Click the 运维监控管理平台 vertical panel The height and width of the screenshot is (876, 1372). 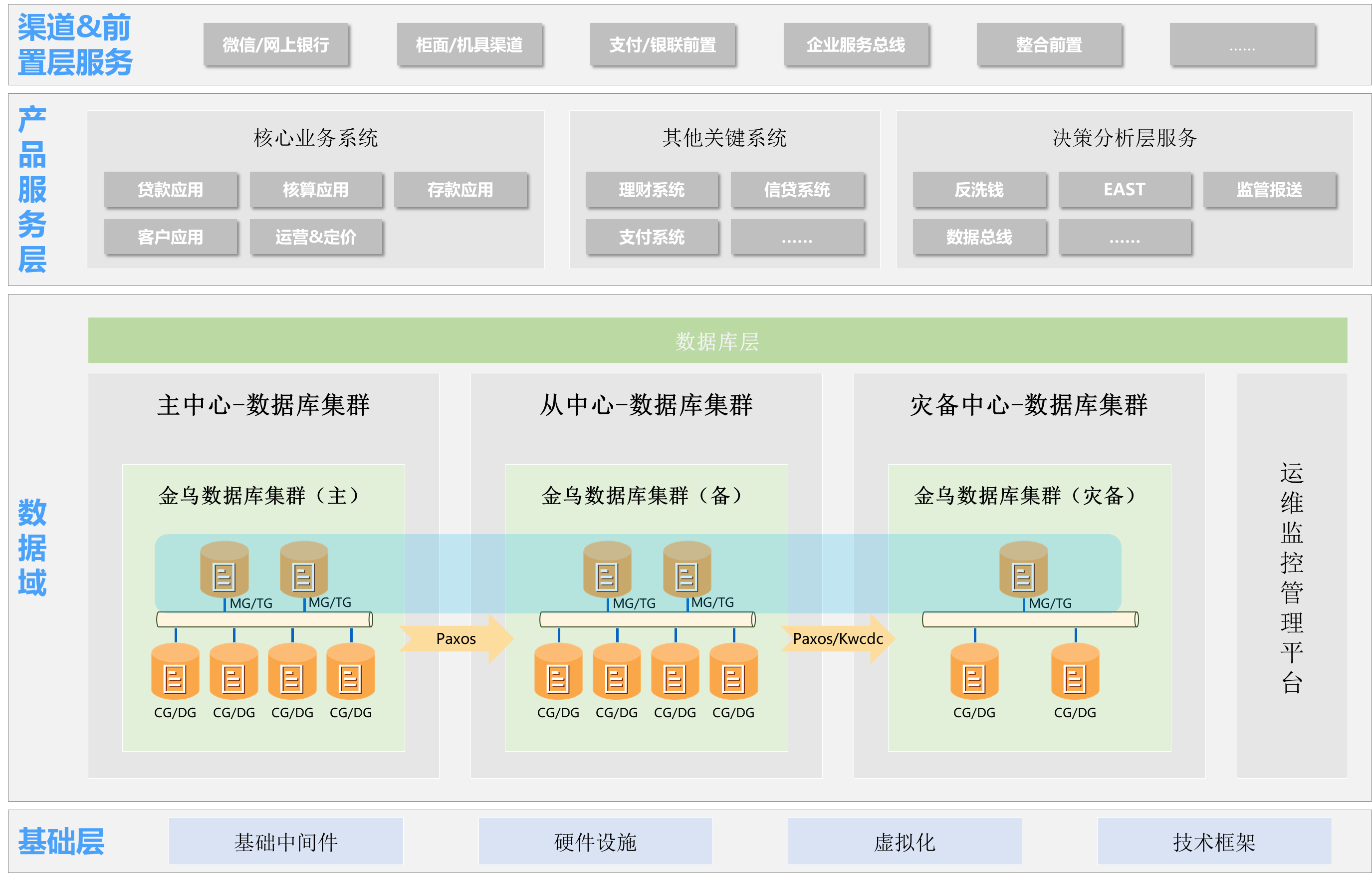pyautogui.click(x=1292, y=576)
